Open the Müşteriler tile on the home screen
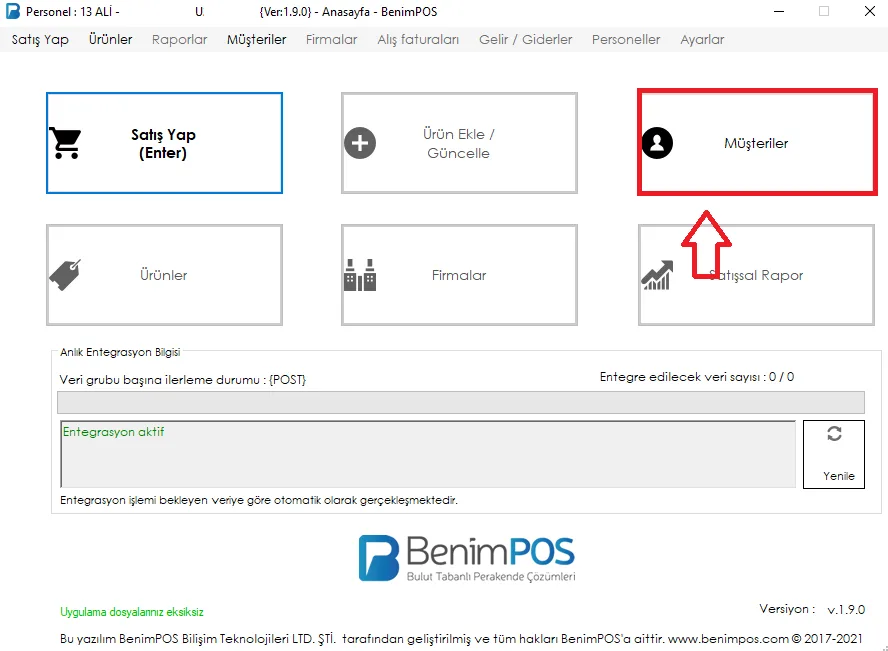Image resolution: width=888 pixels, height=651 pixels. point(757,143)
